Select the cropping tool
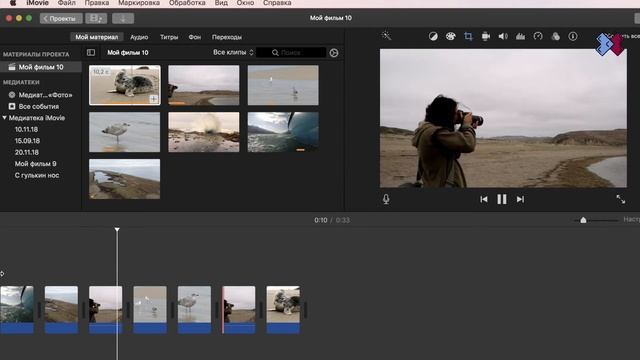The height and width of the screenshot is (360, 640). [468, 36]
